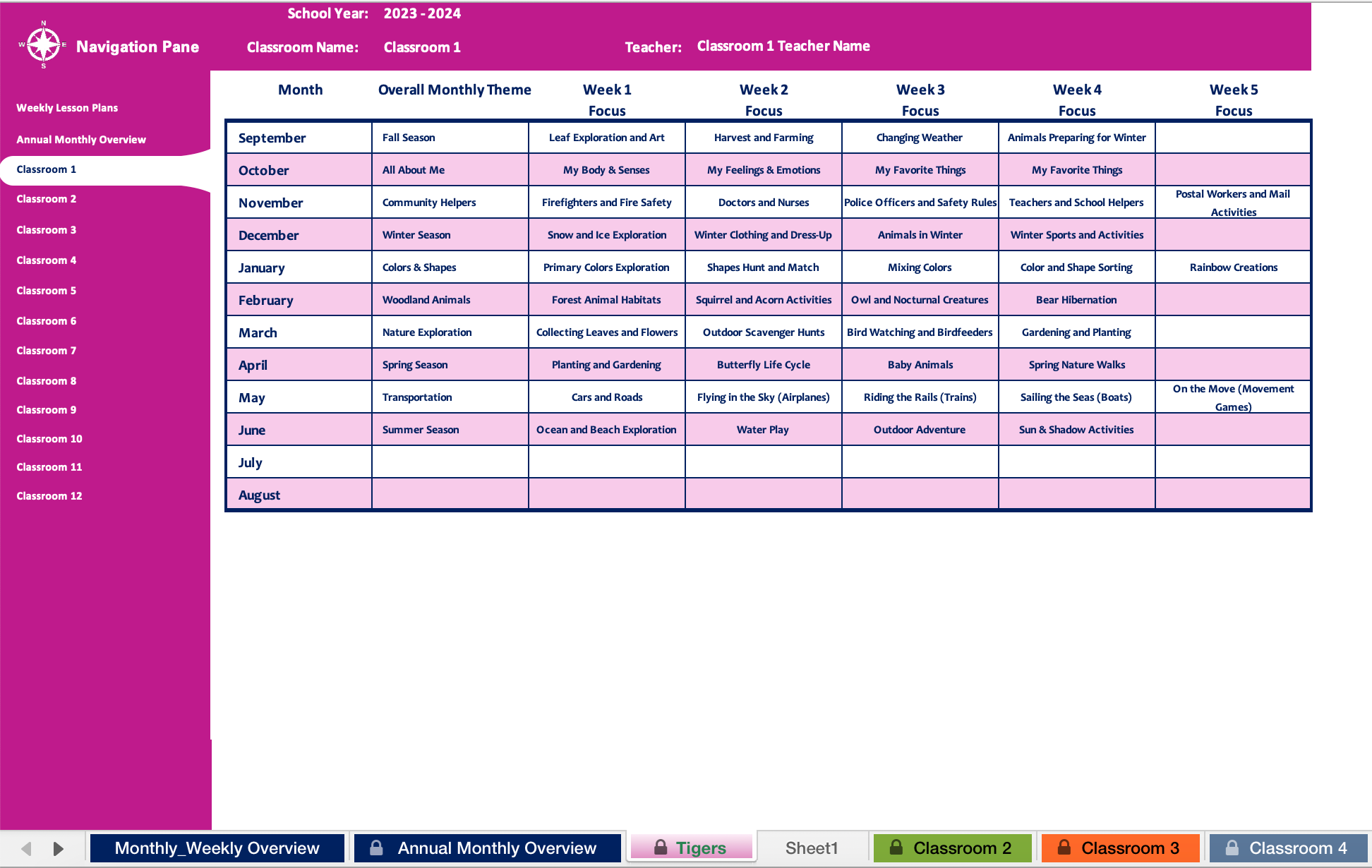Open Classroom 12 from navigation pane
Viewport: 1372px width, 868px height.
[49, 496]
